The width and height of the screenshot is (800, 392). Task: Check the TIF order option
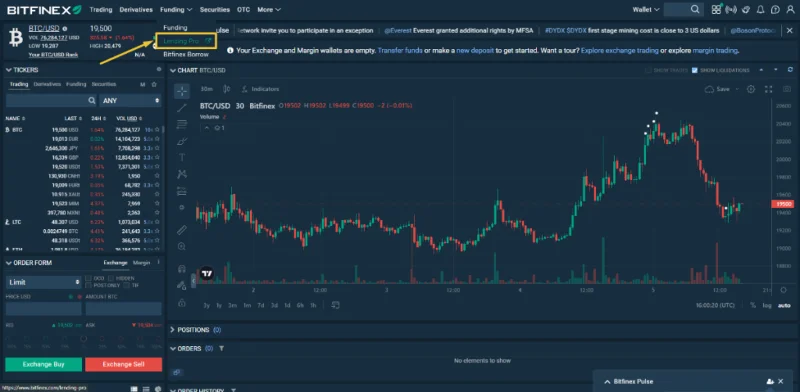click(x=127, y=285)
